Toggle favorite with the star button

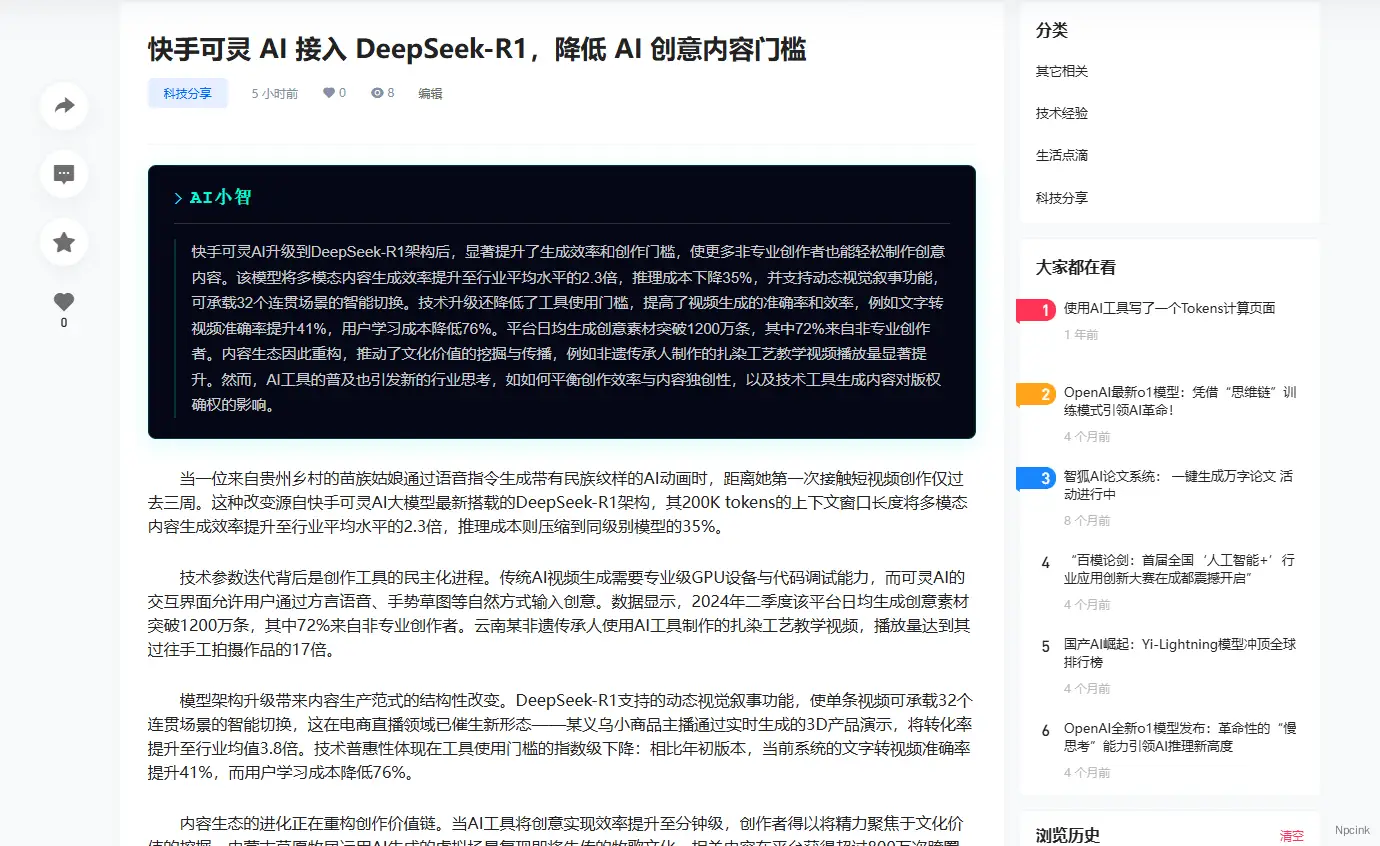click(x=63, y=242)
